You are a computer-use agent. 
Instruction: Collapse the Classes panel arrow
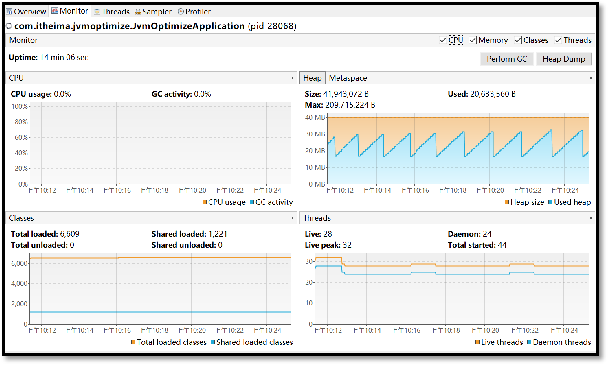click(292, 218)
